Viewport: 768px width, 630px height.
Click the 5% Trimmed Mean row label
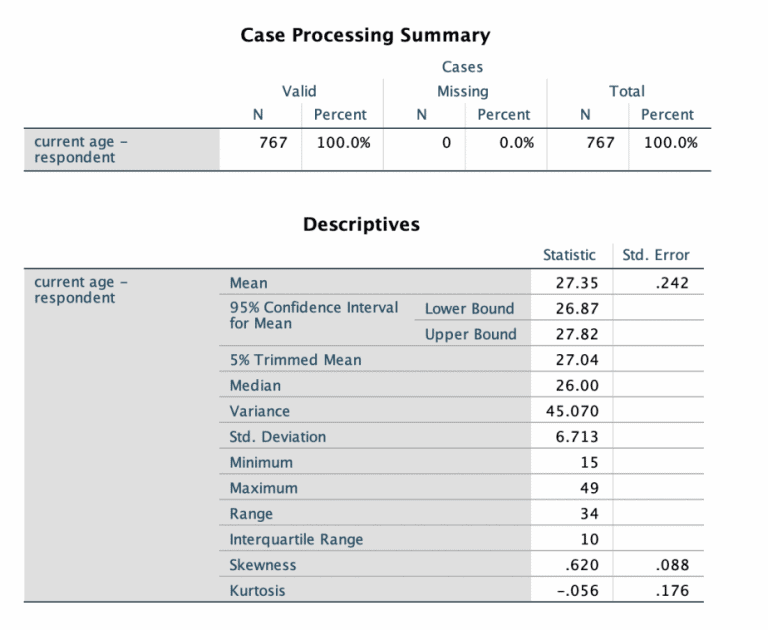[x=296, y=360]
